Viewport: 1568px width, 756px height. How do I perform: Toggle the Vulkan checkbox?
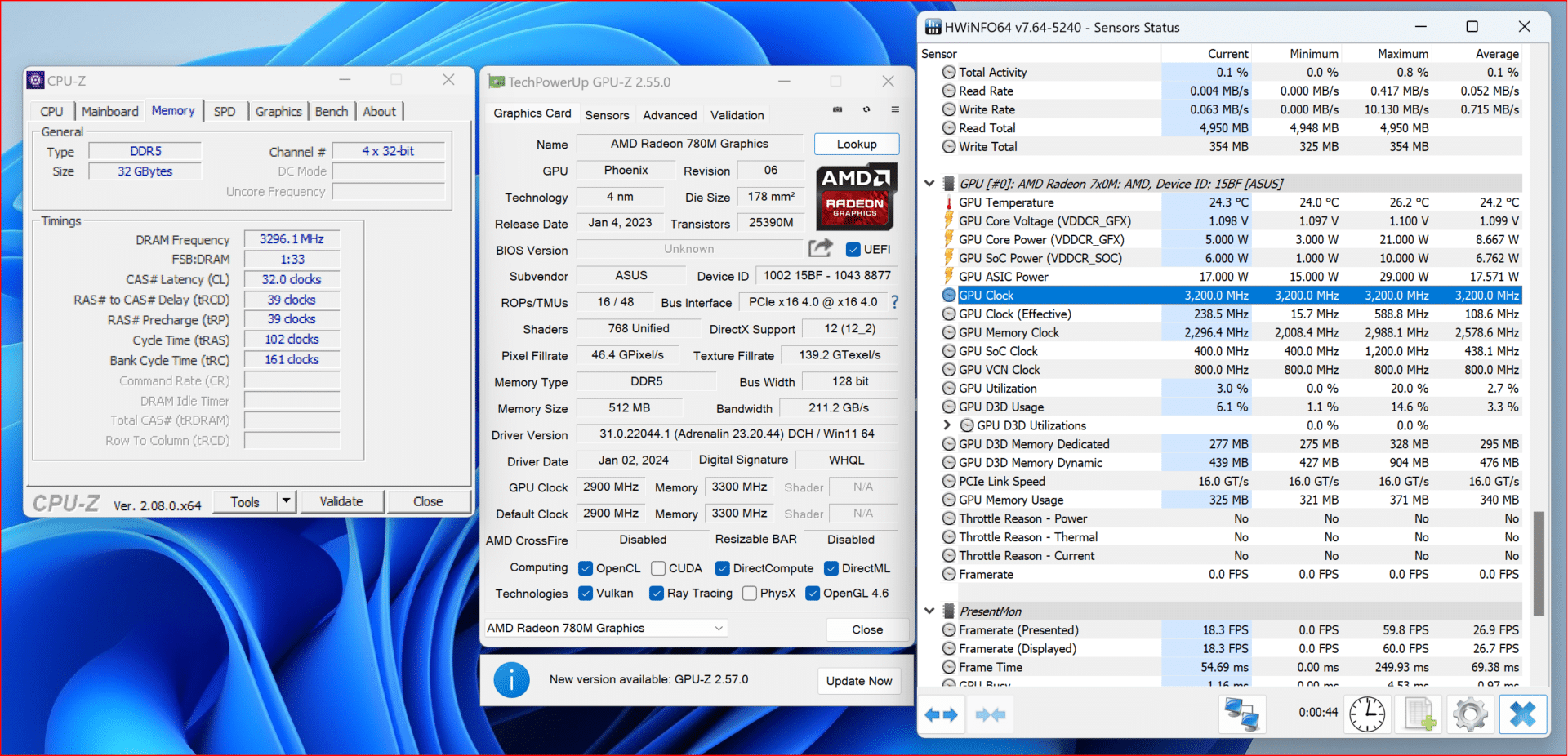[586, 594]
